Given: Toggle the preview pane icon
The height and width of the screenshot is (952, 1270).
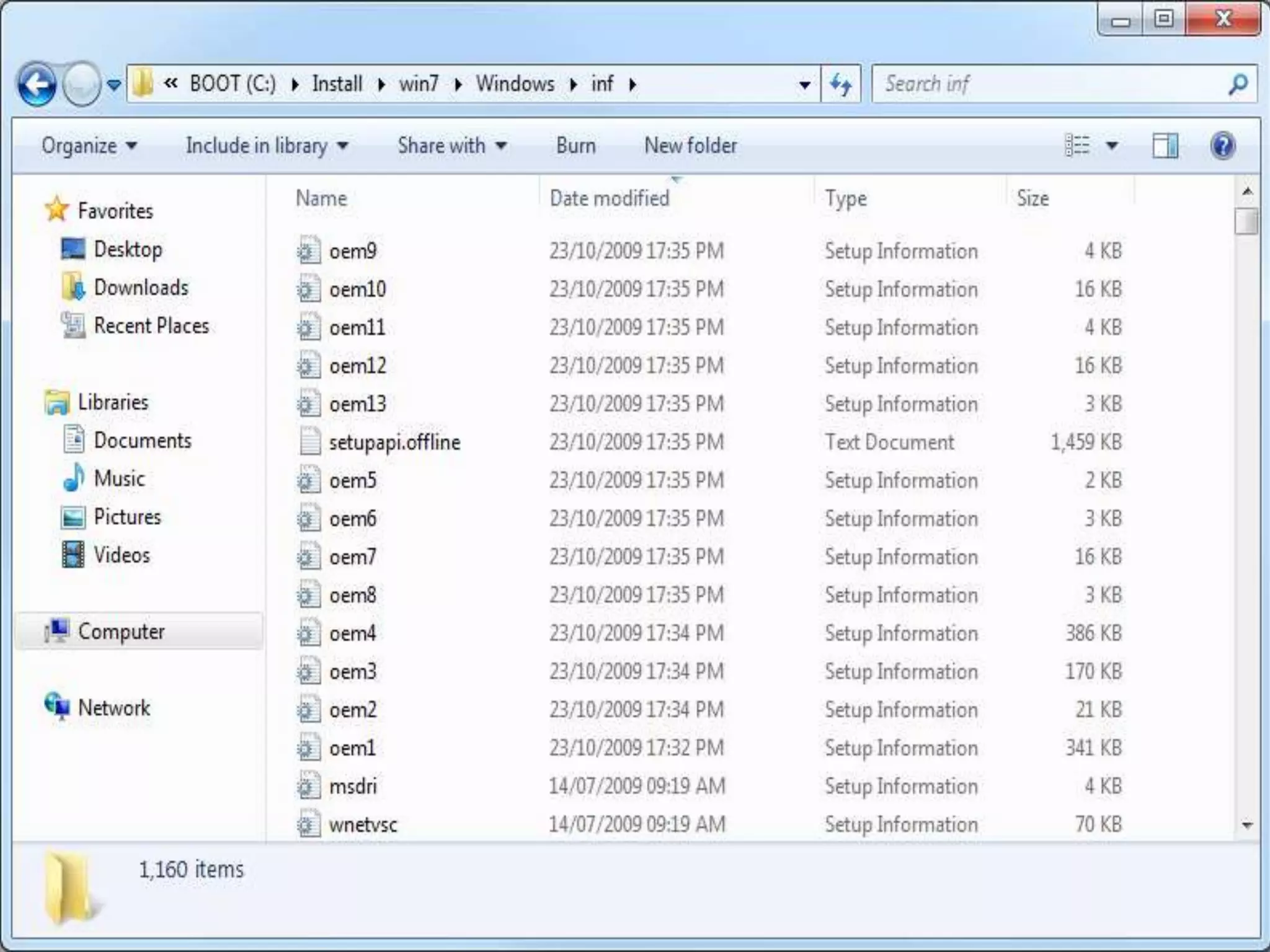Looking at the screenshot, I should (1165, 146).
